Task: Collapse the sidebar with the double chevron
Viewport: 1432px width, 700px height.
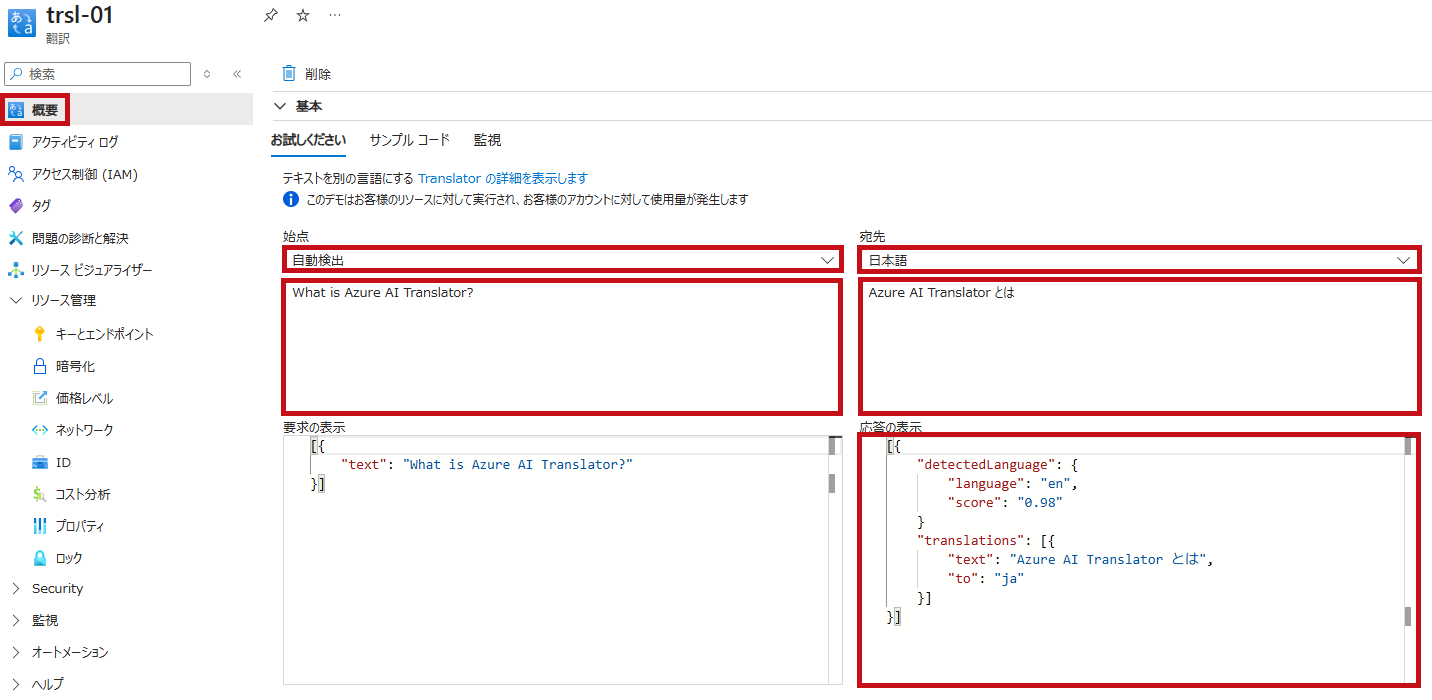Action: tap(237, 74)
